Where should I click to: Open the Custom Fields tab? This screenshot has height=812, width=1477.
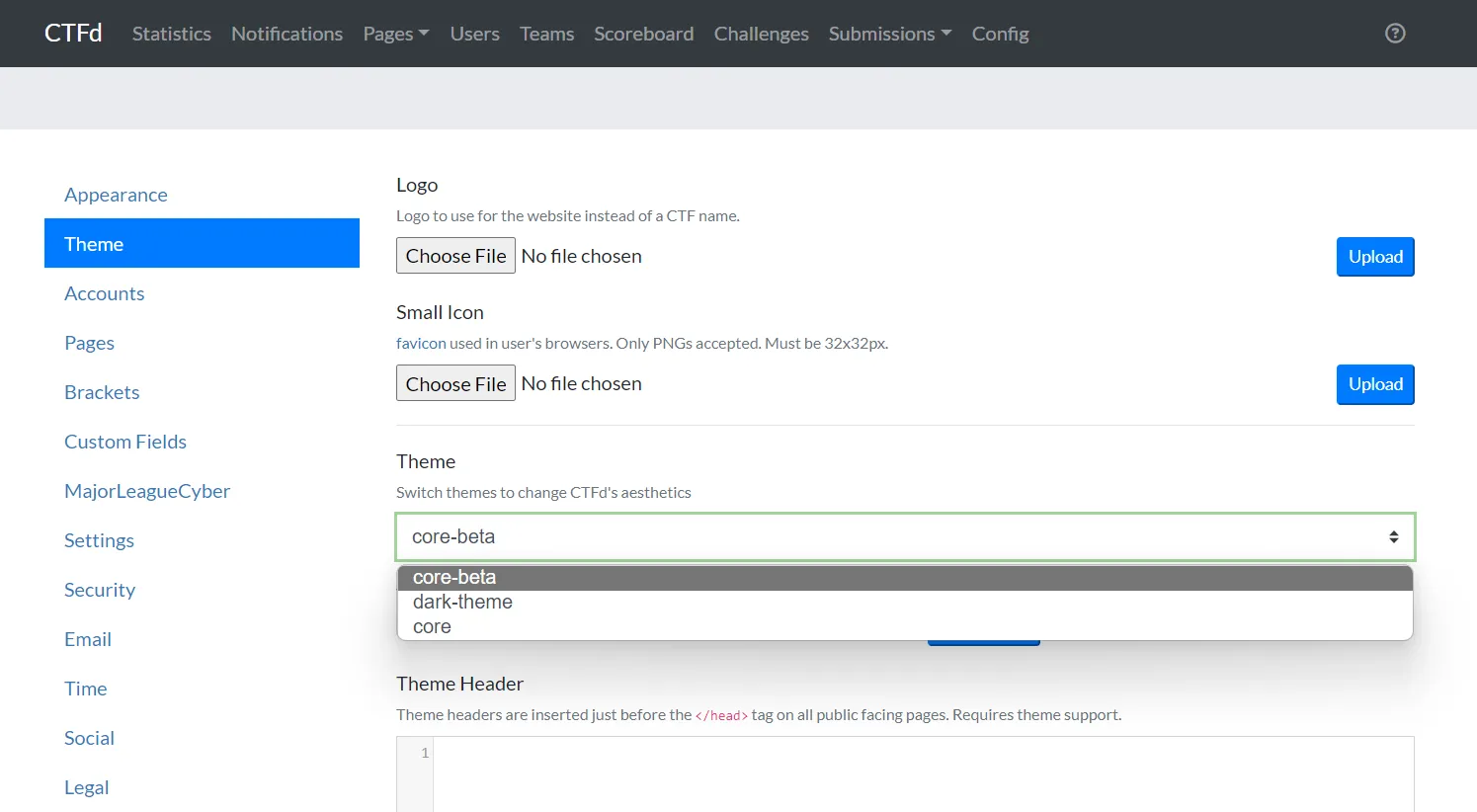(x=125, y=442)
